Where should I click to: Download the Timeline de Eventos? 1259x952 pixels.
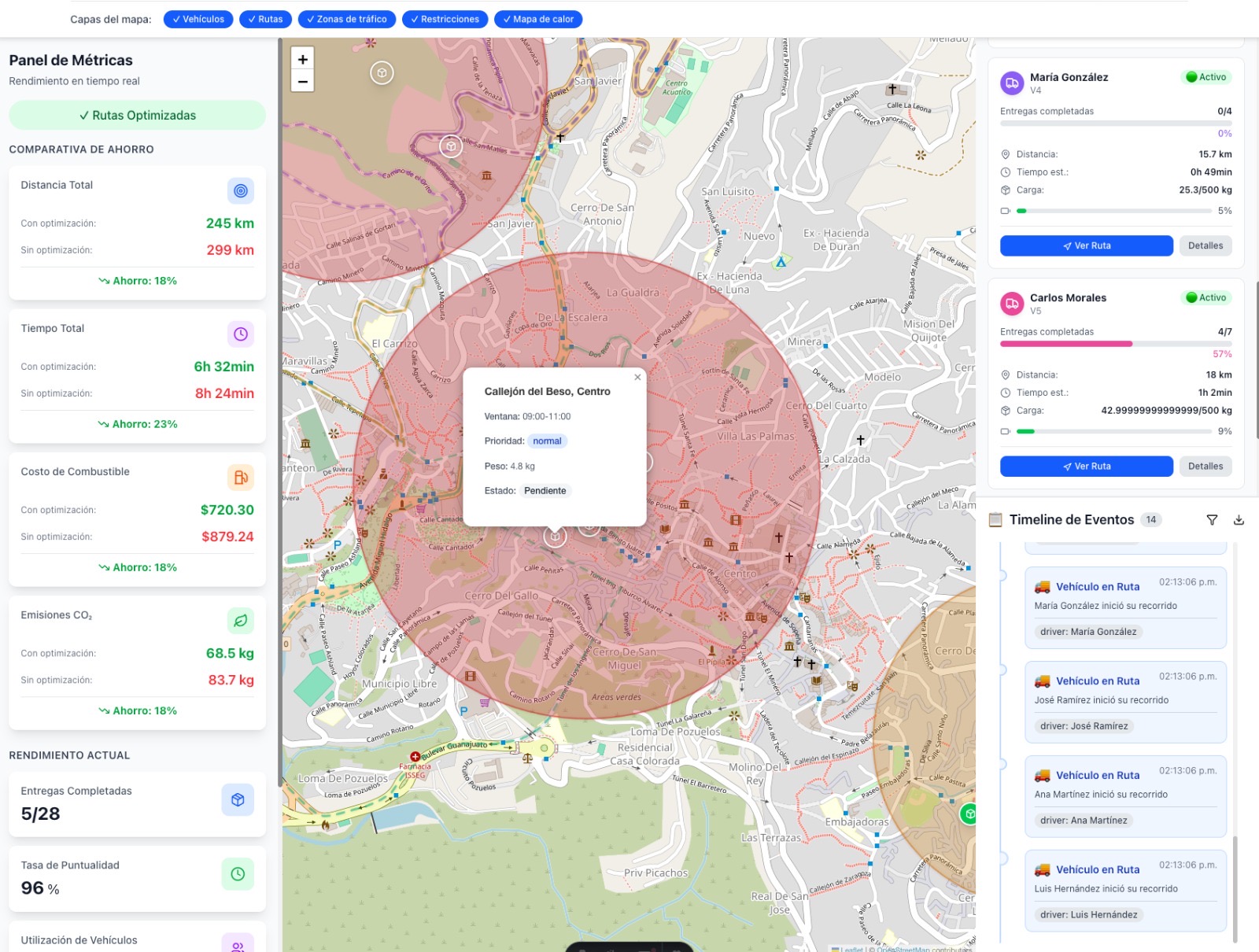click(x=1239, y=520)
